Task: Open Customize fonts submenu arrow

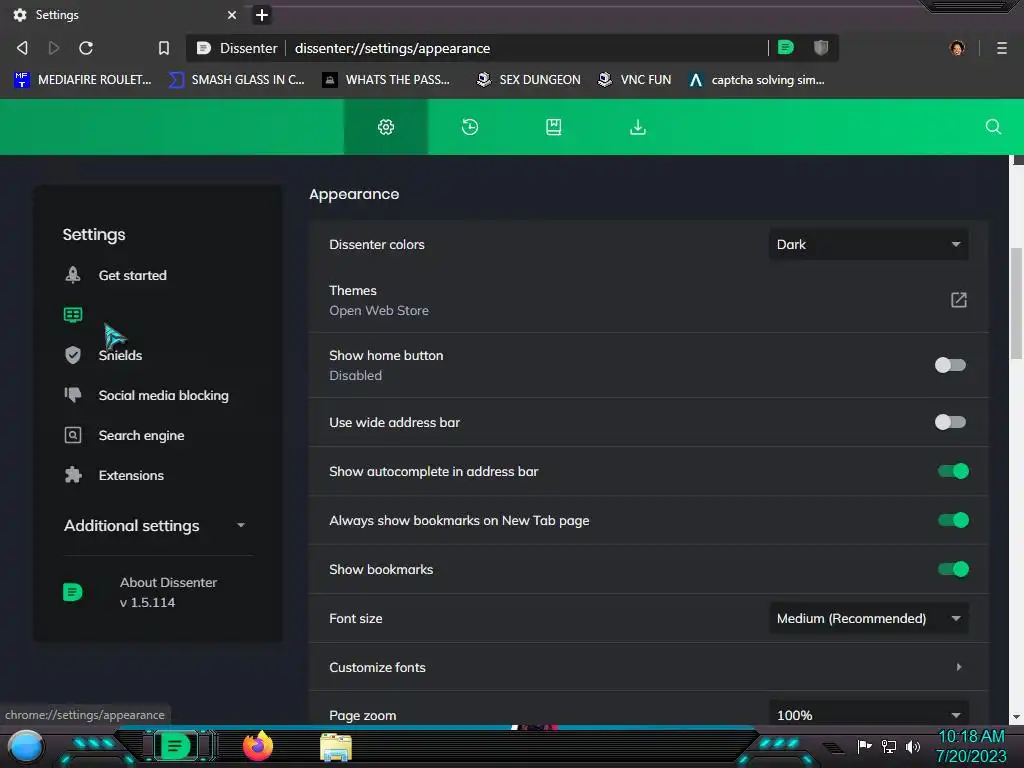Action: click(959, 667)
